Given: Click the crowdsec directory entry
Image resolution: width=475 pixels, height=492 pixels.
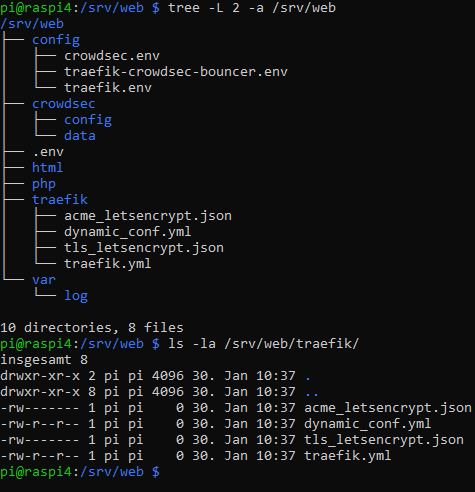Looking at the screenshot, I should tap(63, 104).
